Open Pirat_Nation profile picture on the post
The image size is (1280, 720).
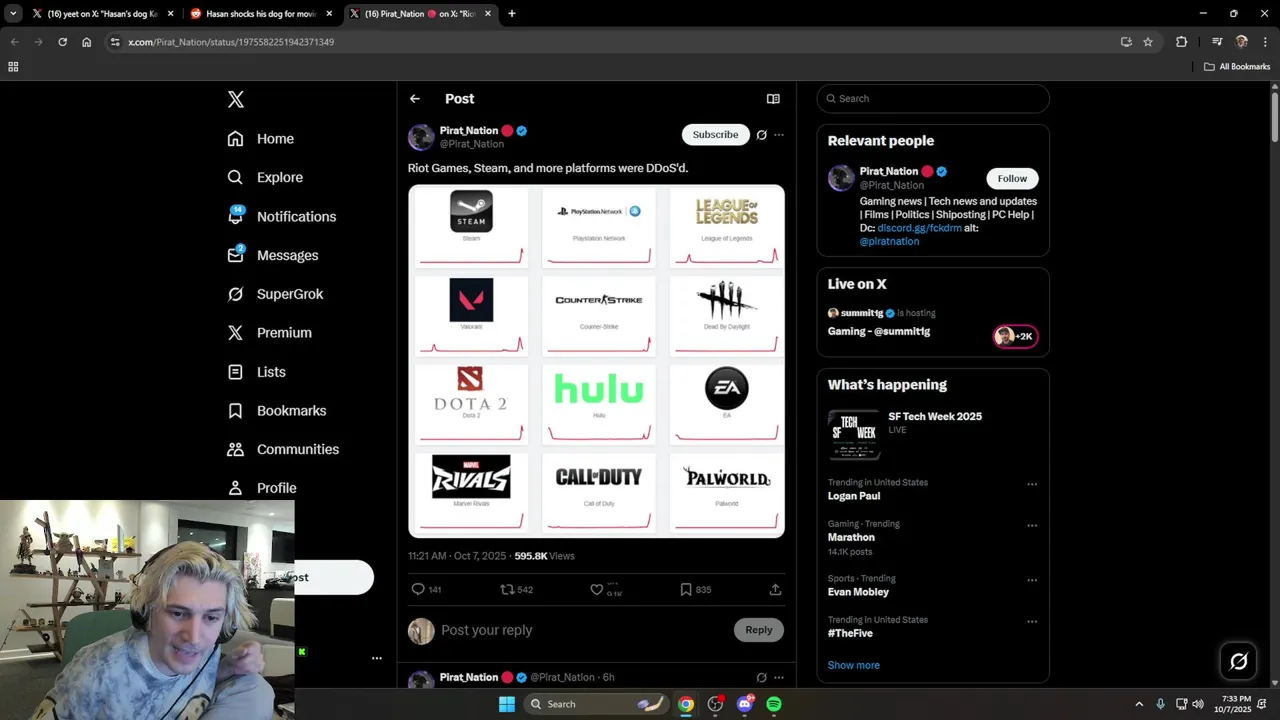(x=421, y=137)
